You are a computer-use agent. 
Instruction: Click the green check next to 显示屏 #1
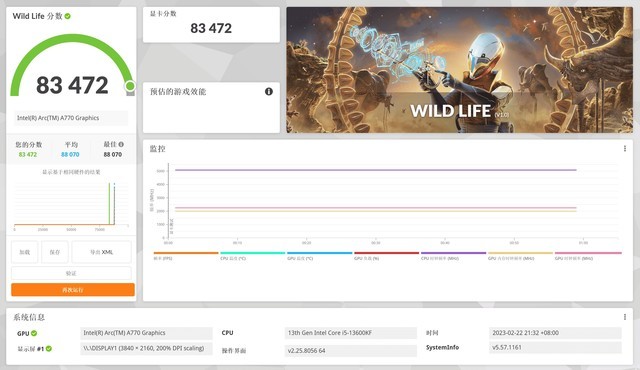(x=49, y=349)
